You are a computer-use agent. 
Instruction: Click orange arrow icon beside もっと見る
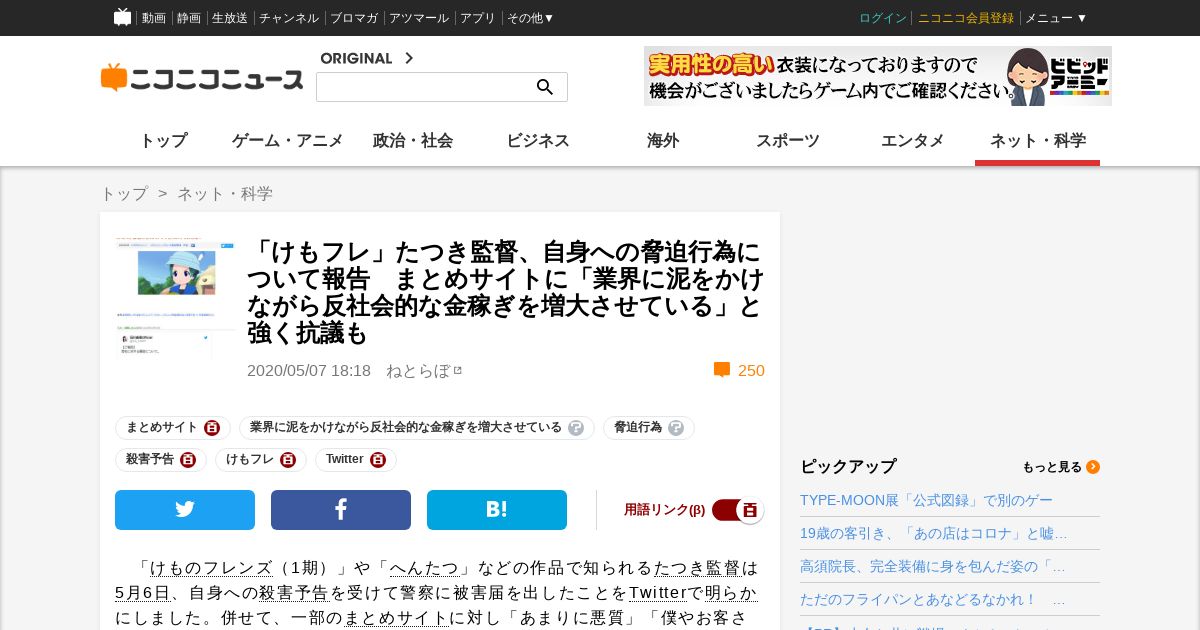tap(1093, 467)
